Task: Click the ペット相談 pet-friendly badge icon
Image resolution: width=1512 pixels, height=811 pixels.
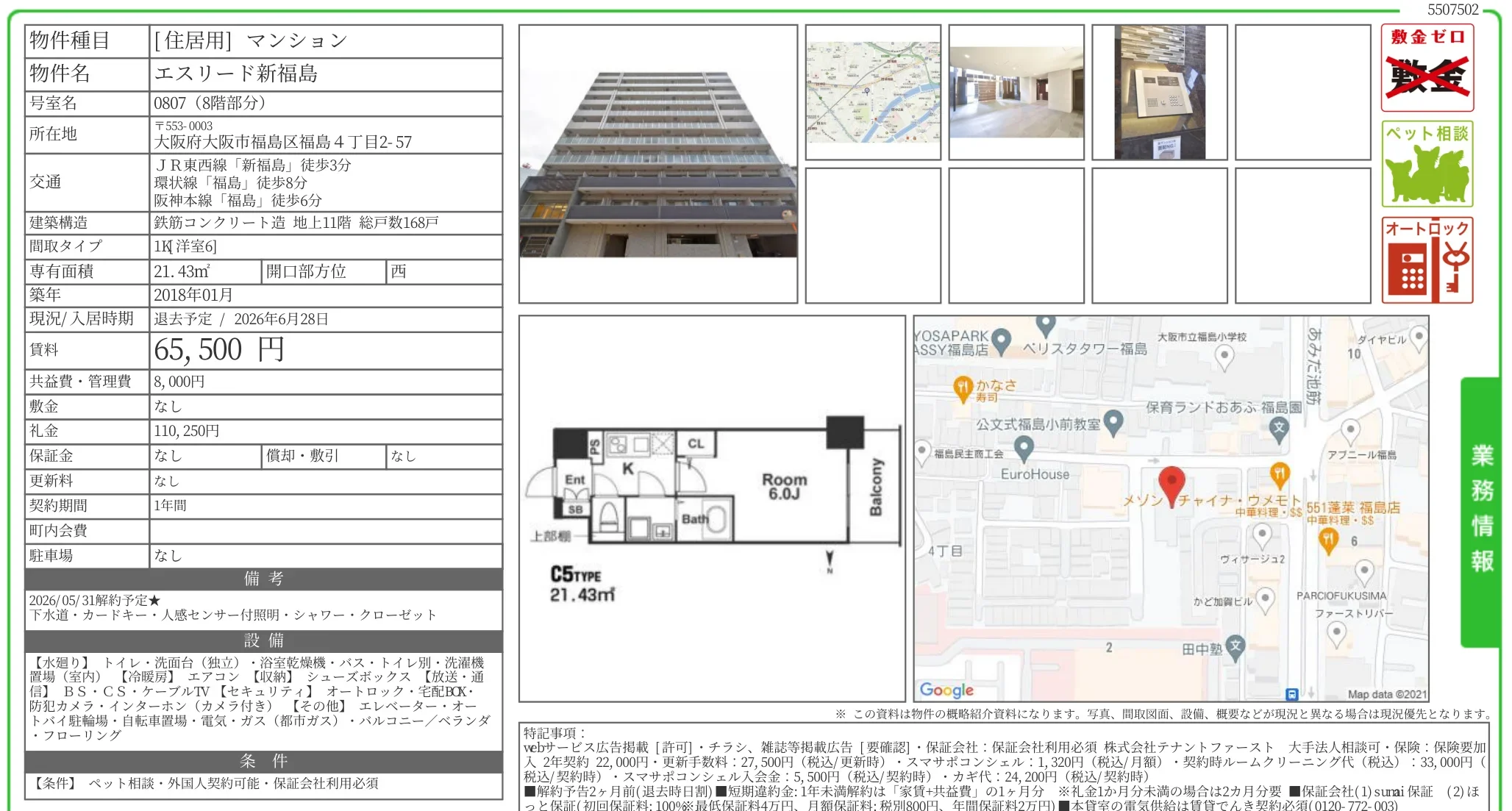Action: click(1427, 164)
